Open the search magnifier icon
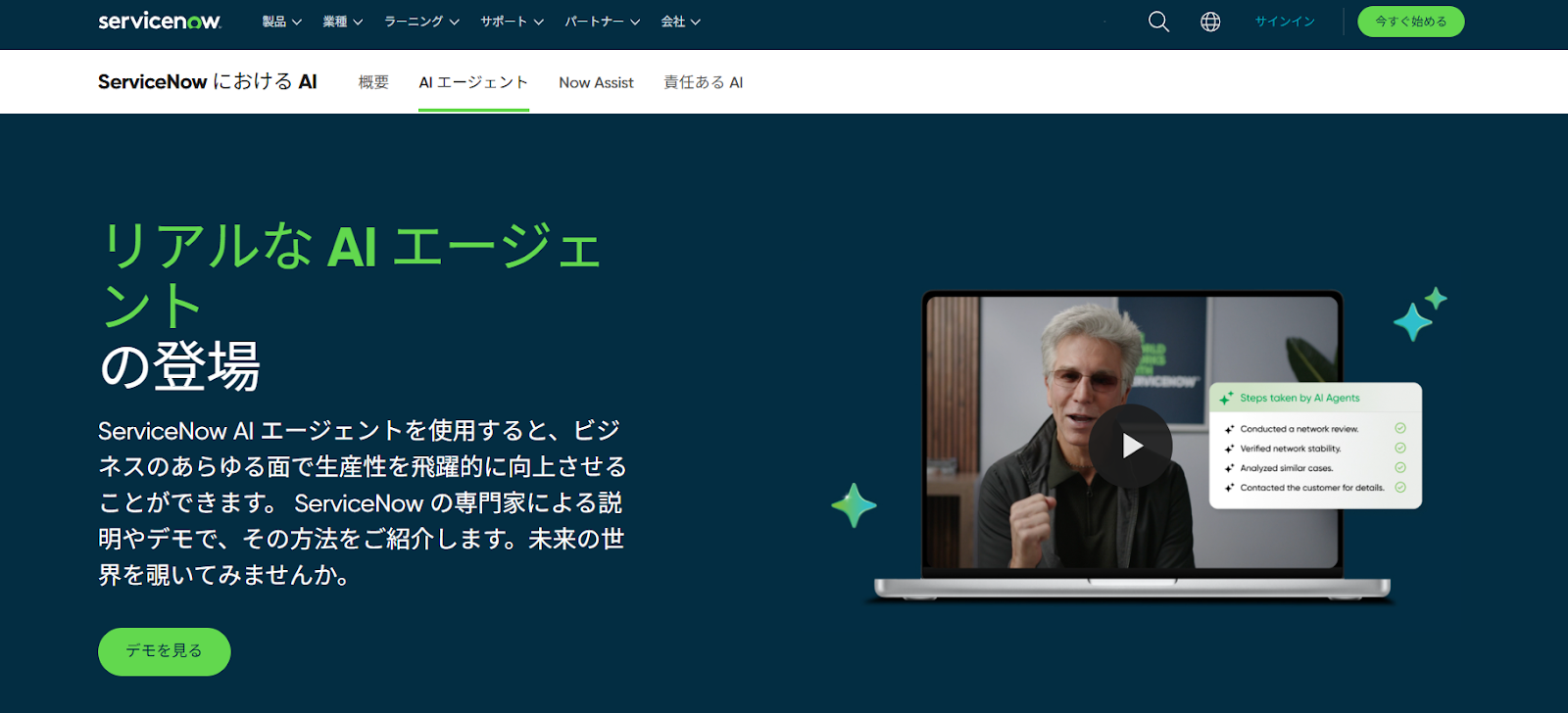The width and height of the screenshot is (1568, 713). (x=1158, y=22)
